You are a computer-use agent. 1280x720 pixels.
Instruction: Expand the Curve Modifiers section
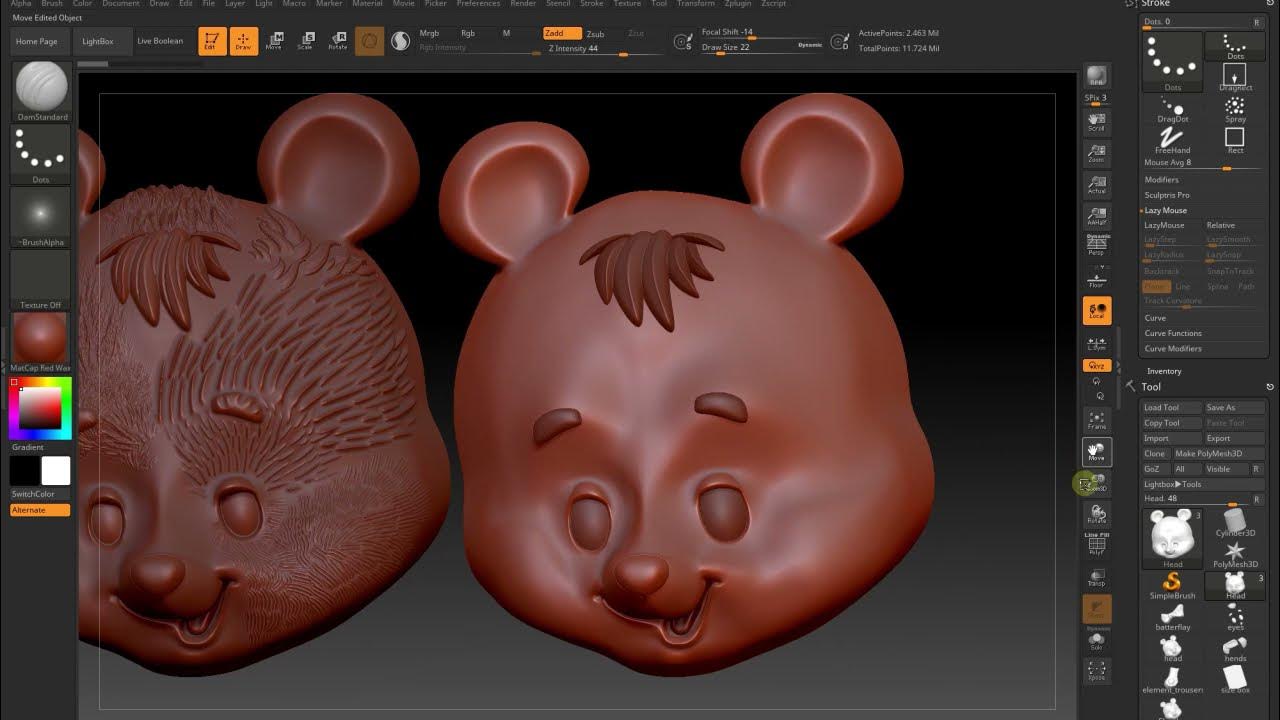pos(1173,349)
